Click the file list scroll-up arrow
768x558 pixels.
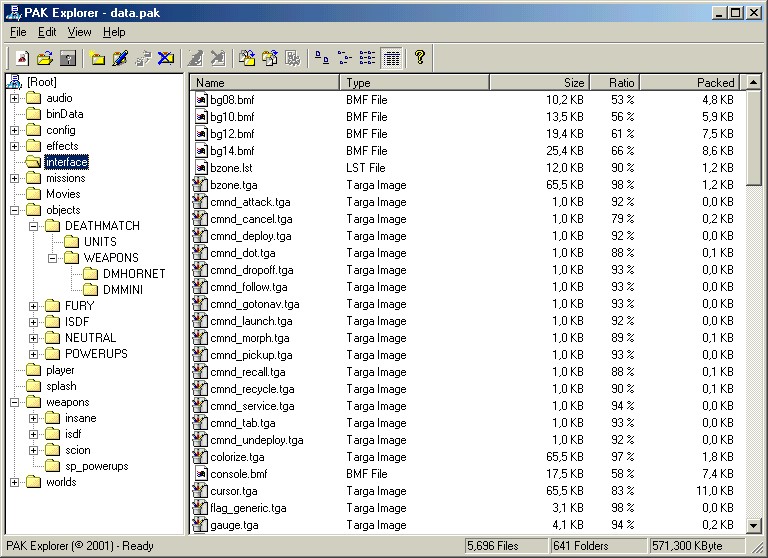753,82
